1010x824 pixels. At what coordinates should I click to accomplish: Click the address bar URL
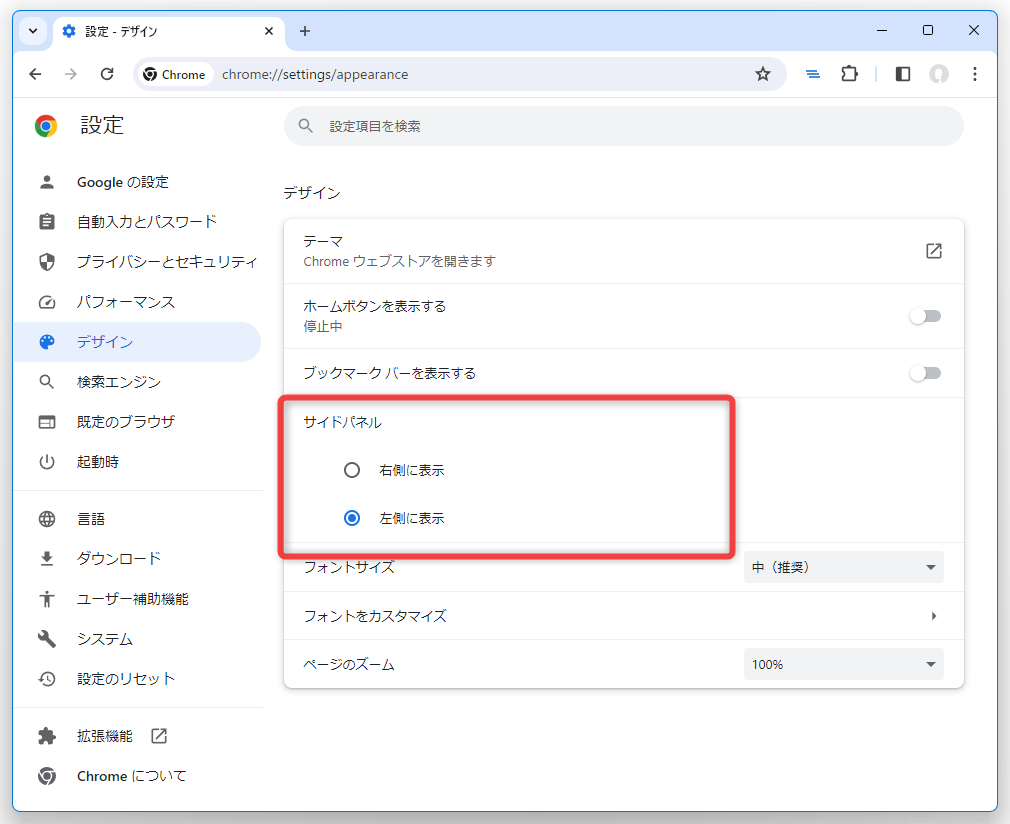click(x=315, y=74)
